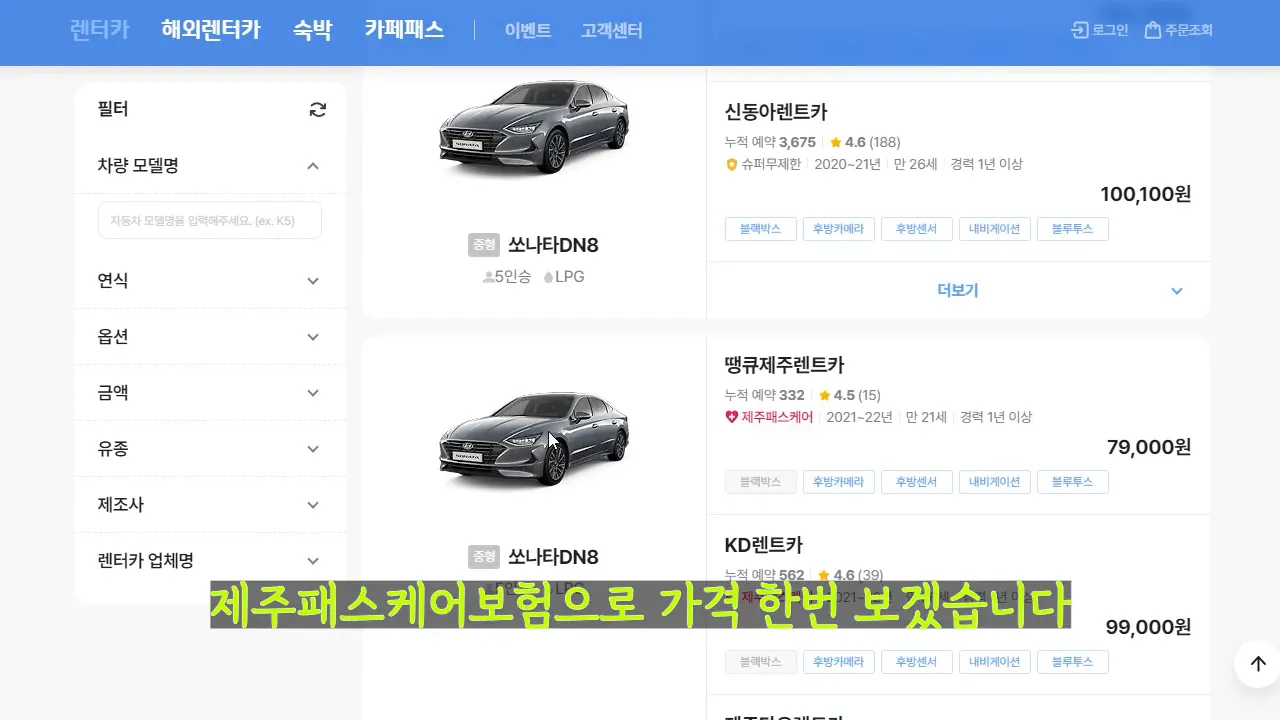
Task: Click the upper 쏘나타DN8 model name
Action: (553, 245)
